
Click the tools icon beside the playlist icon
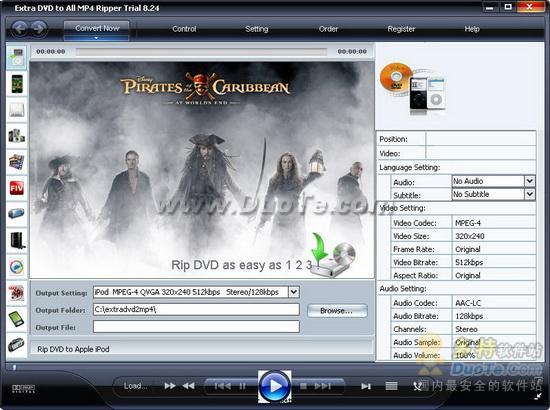pos(417,386)
